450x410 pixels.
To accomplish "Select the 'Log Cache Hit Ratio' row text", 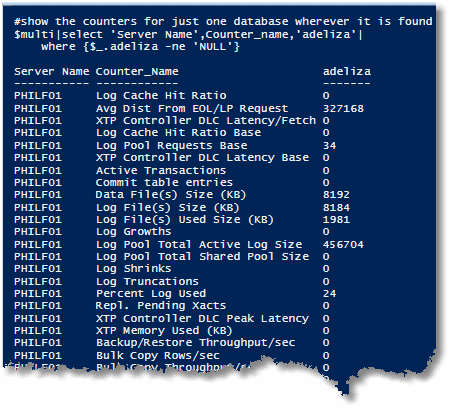I will tap(161, 96).
